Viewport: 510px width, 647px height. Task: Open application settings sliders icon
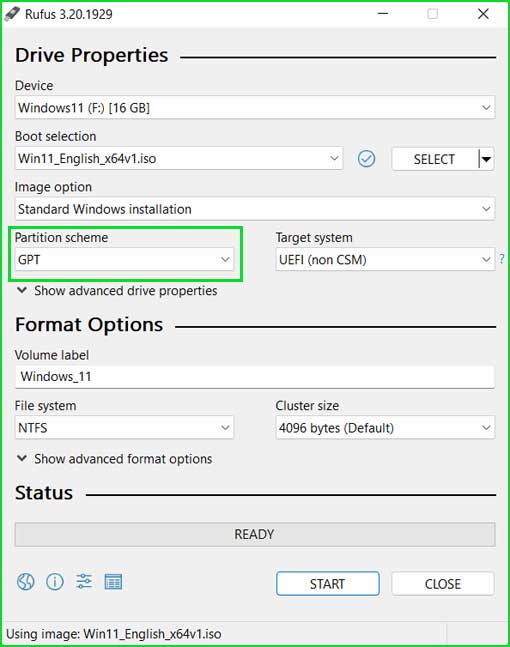click(84, 582)
